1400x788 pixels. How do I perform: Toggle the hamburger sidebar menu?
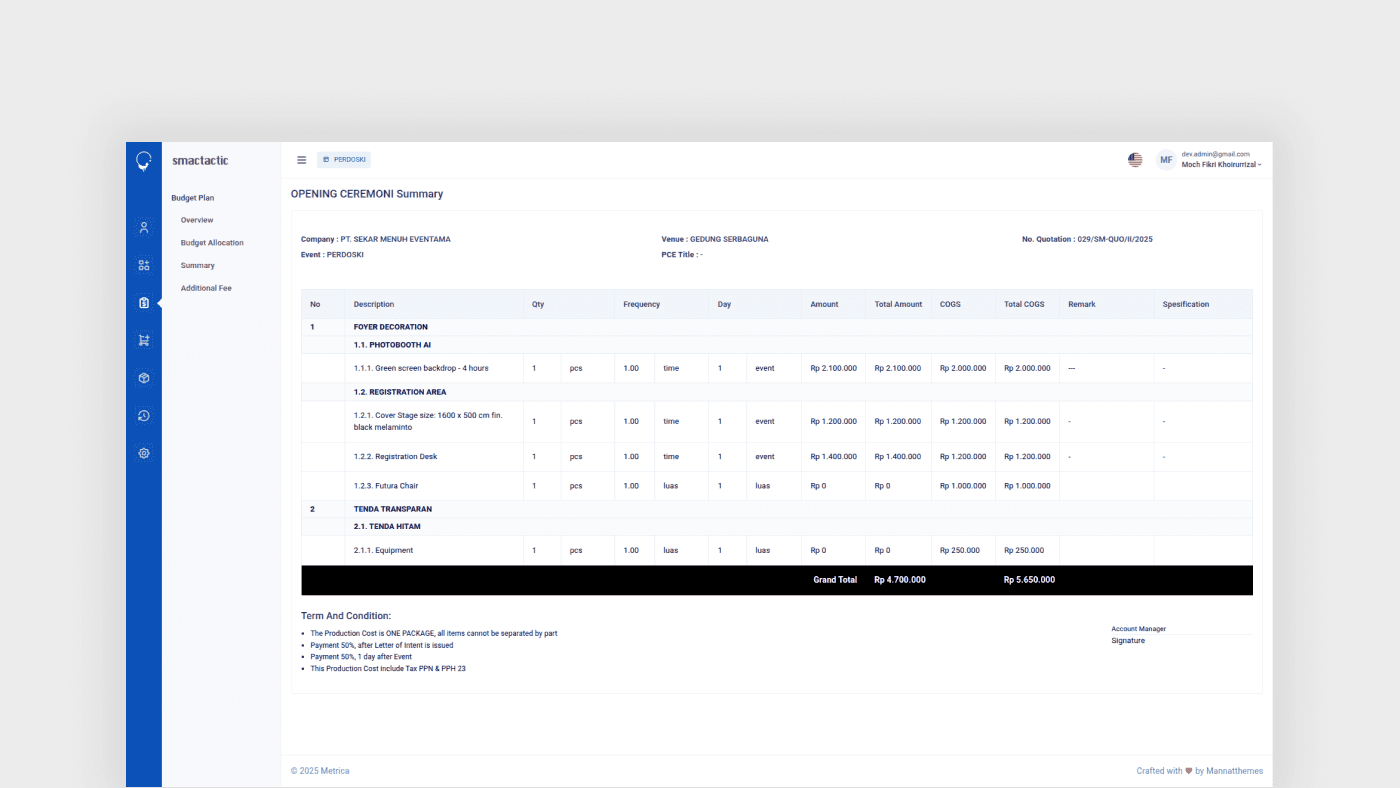point(302,160)
